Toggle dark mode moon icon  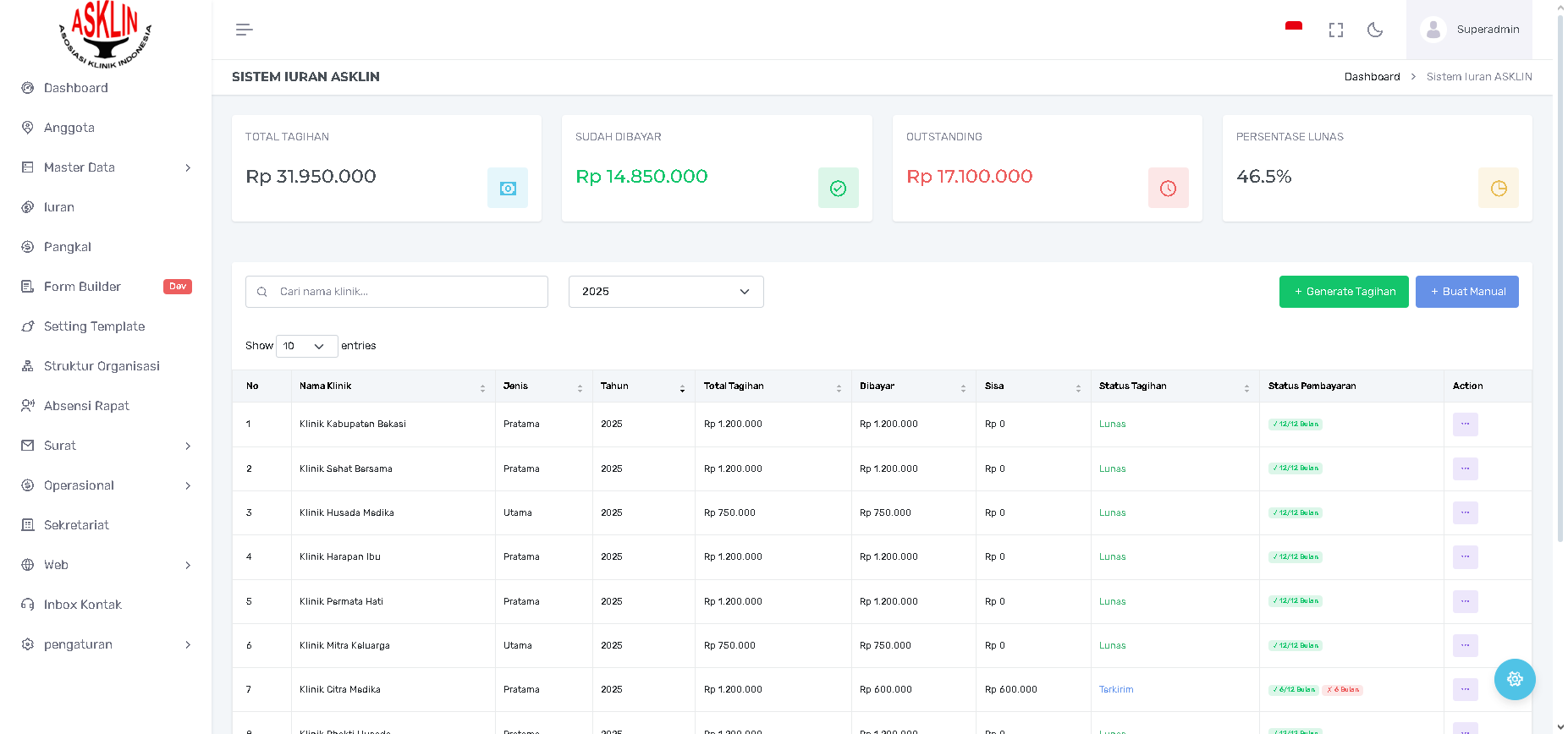click(1375, 30)
